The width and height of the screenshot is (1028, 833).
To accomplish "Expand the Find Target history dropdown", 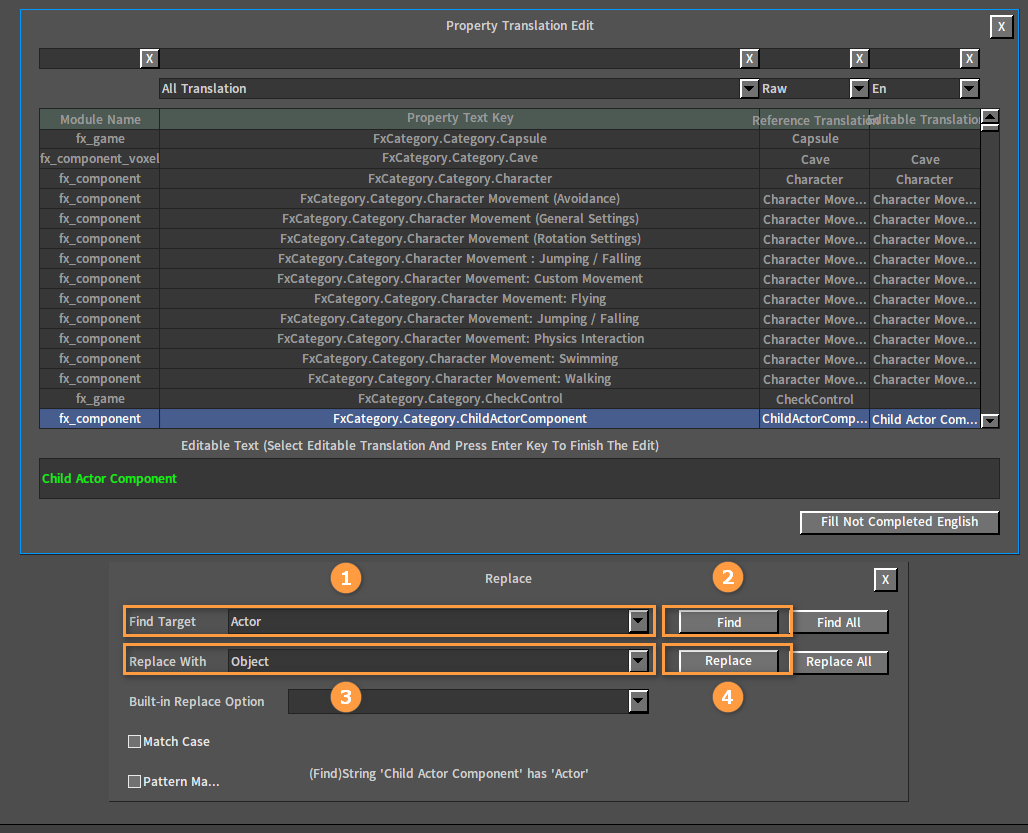I will coord(638,621).
